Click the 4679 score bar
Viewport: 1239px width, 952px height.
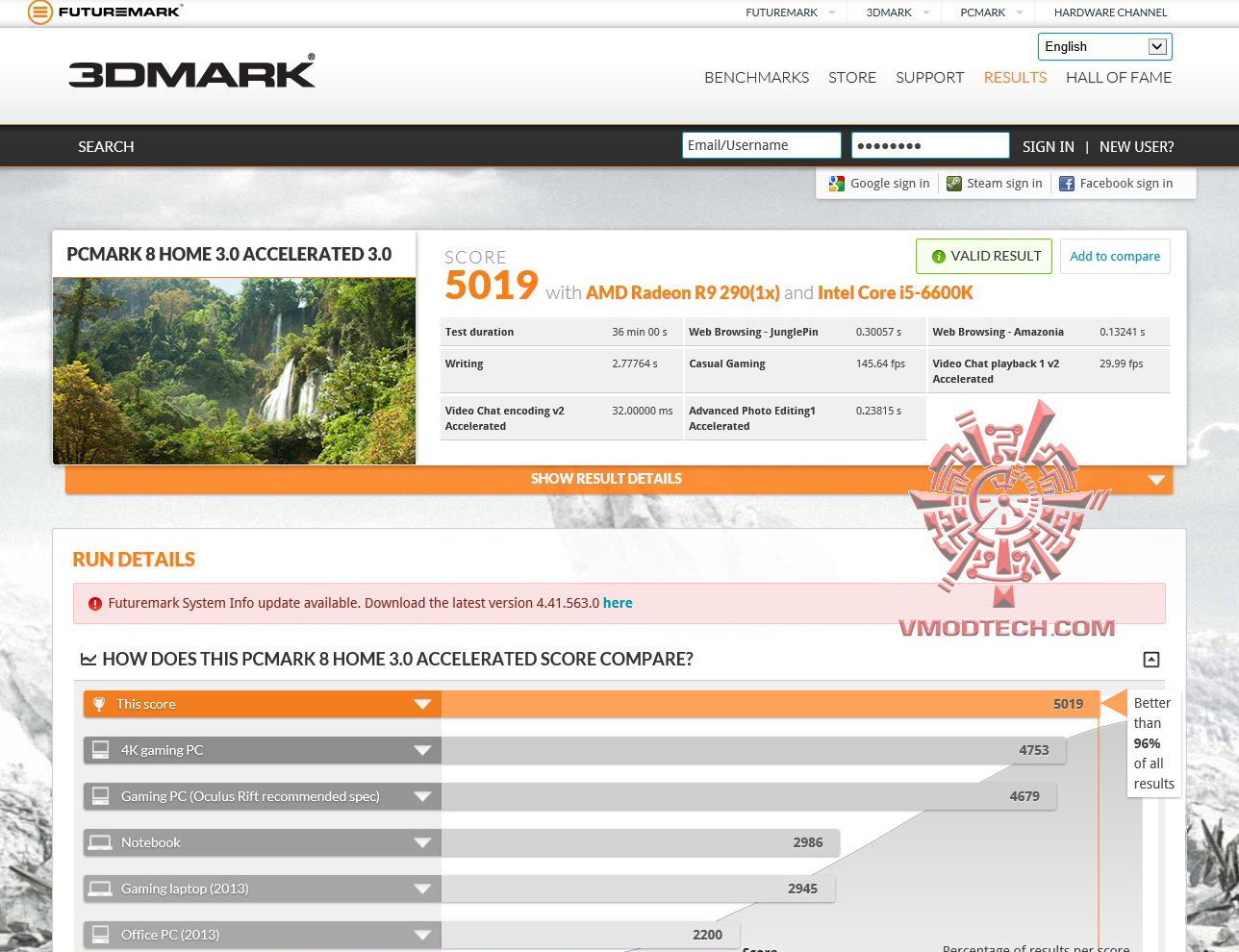pos(748,797)
